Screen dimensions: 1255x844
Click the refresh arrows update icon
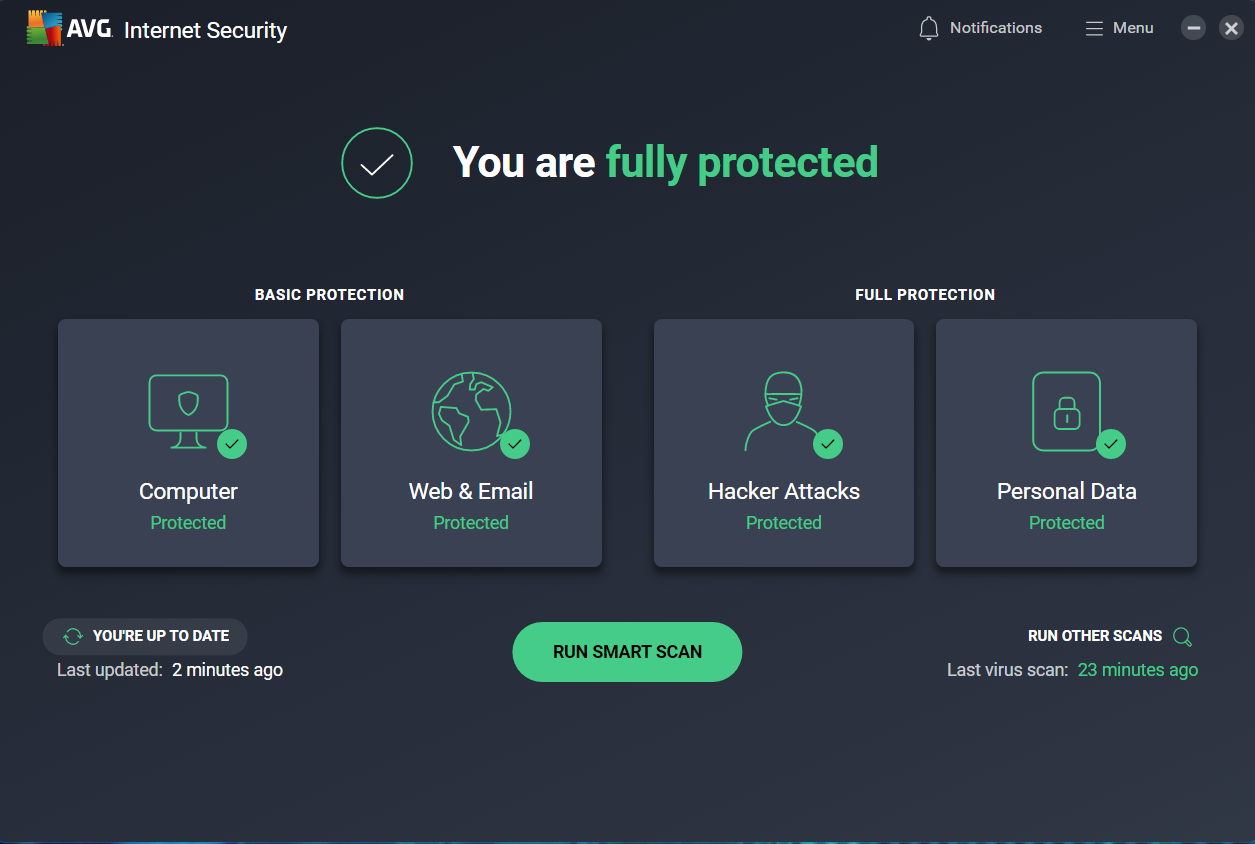[73, 636]
